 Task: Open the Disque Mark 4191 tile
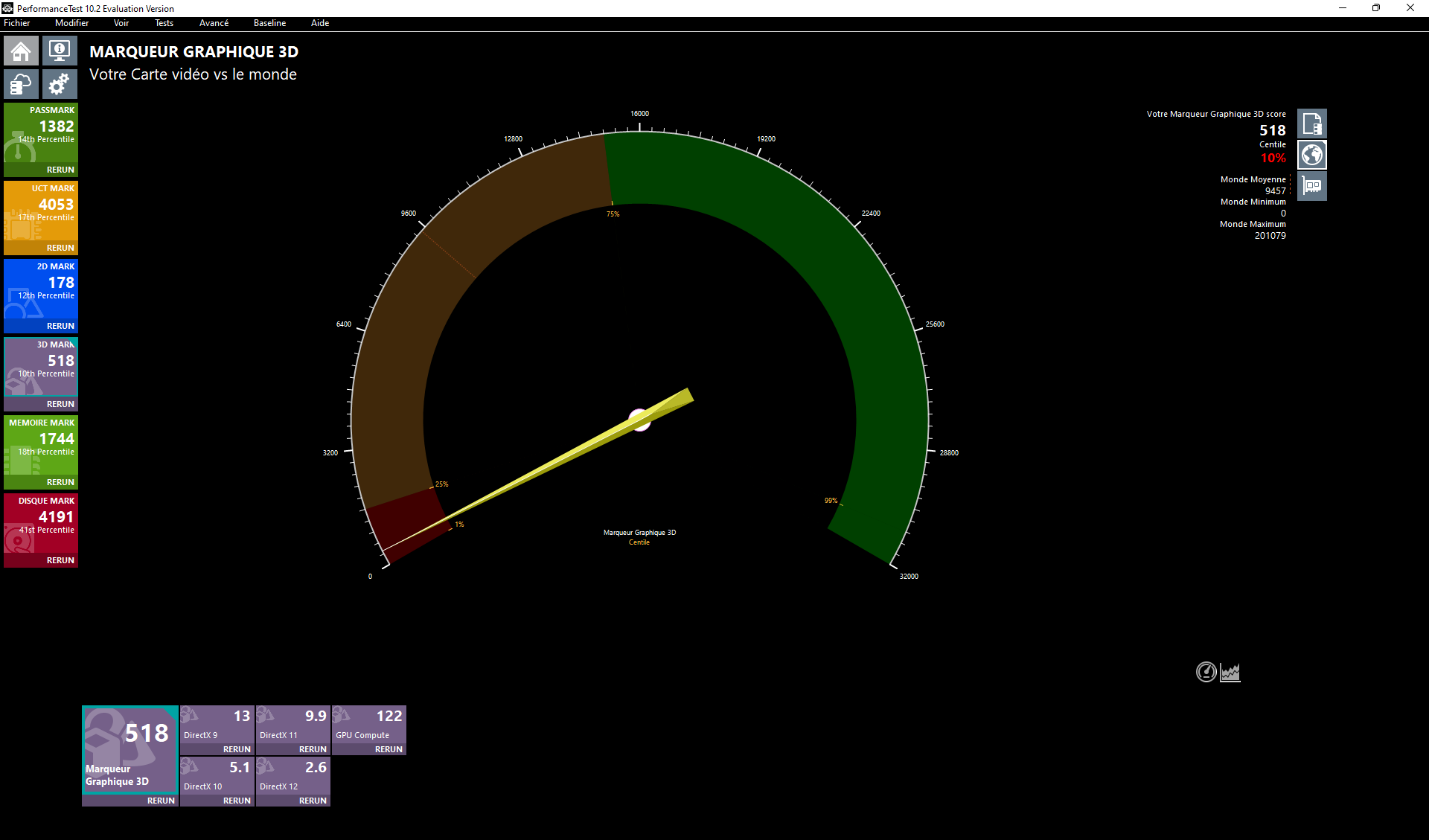tap(41, 521)
